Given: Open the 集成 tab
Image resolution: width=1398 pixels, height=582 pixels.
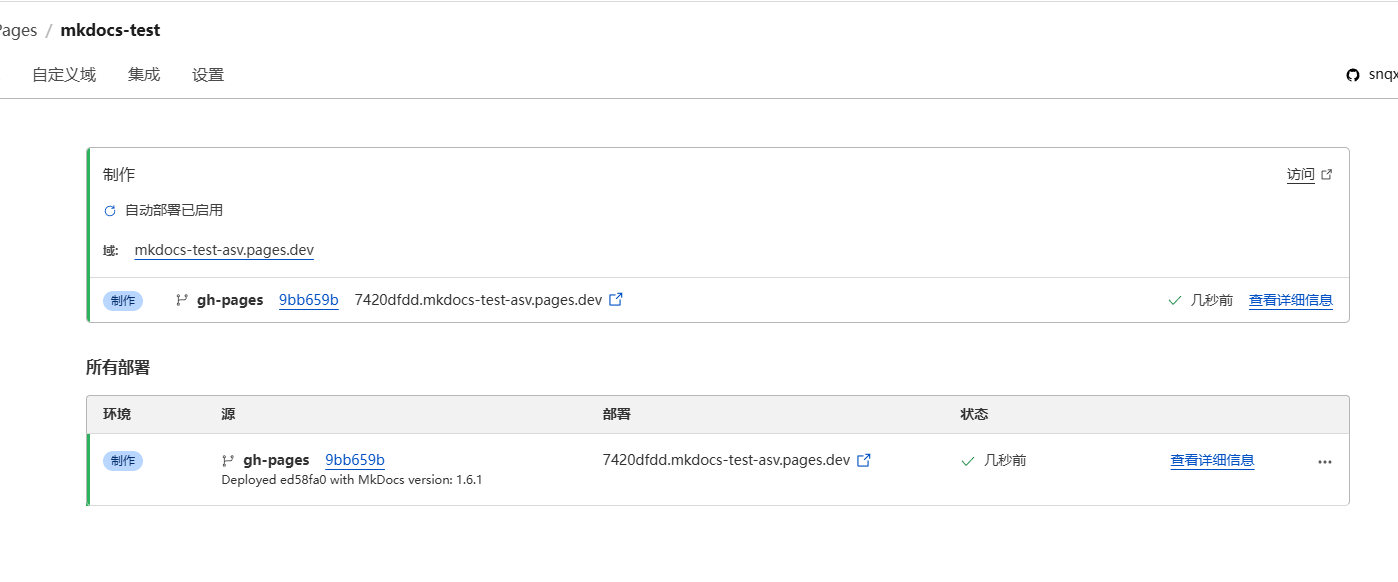Looking at the screenshot, I should (x=144, y=75).
